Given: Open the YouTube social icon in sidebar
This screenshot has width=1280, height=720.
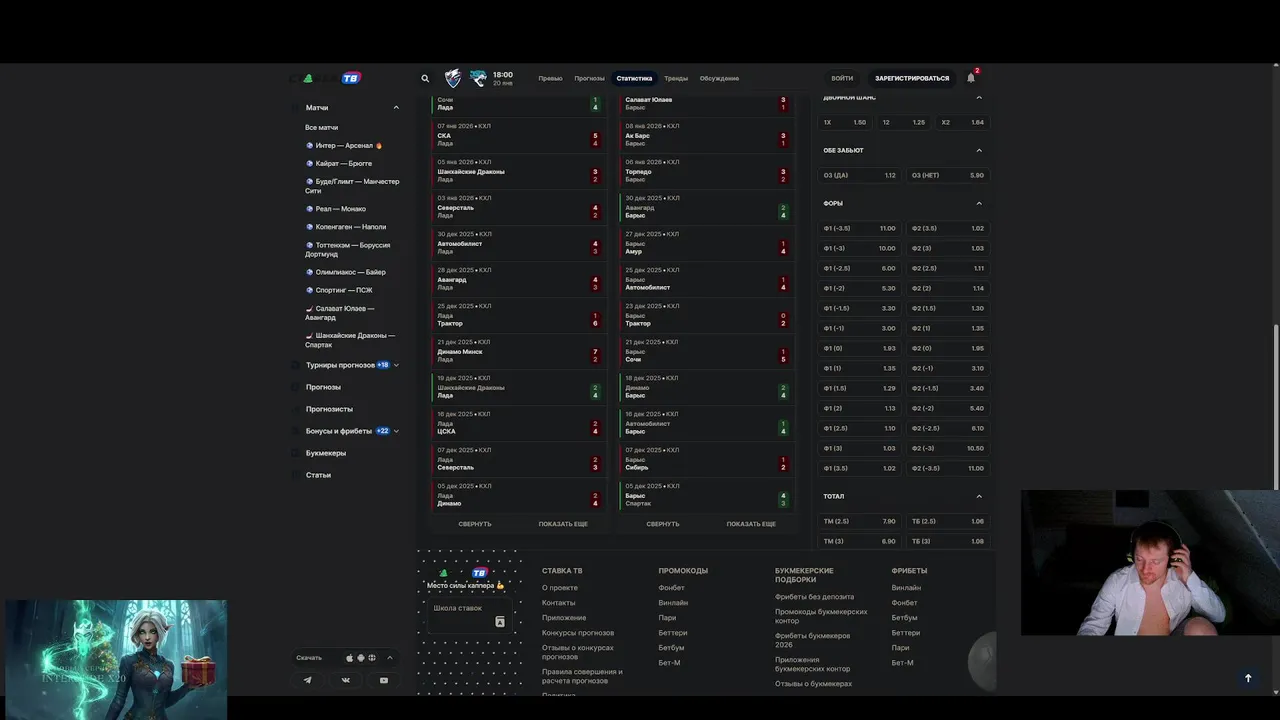Looking at the screenshot, I should pos(384,680).
